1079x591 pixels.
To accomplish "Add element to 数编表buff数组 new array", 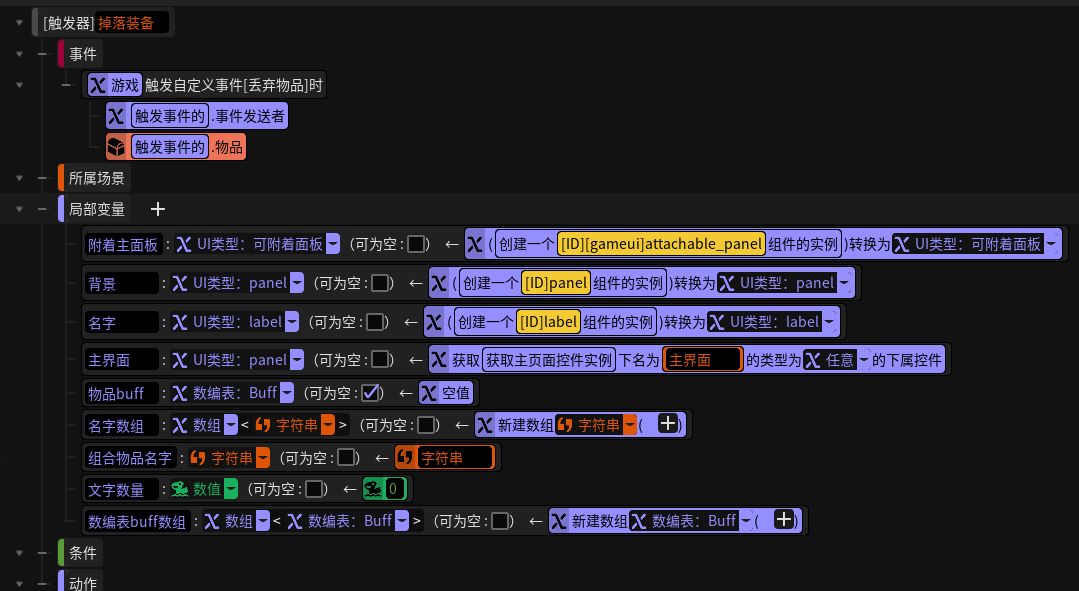I will click(784, 519).
